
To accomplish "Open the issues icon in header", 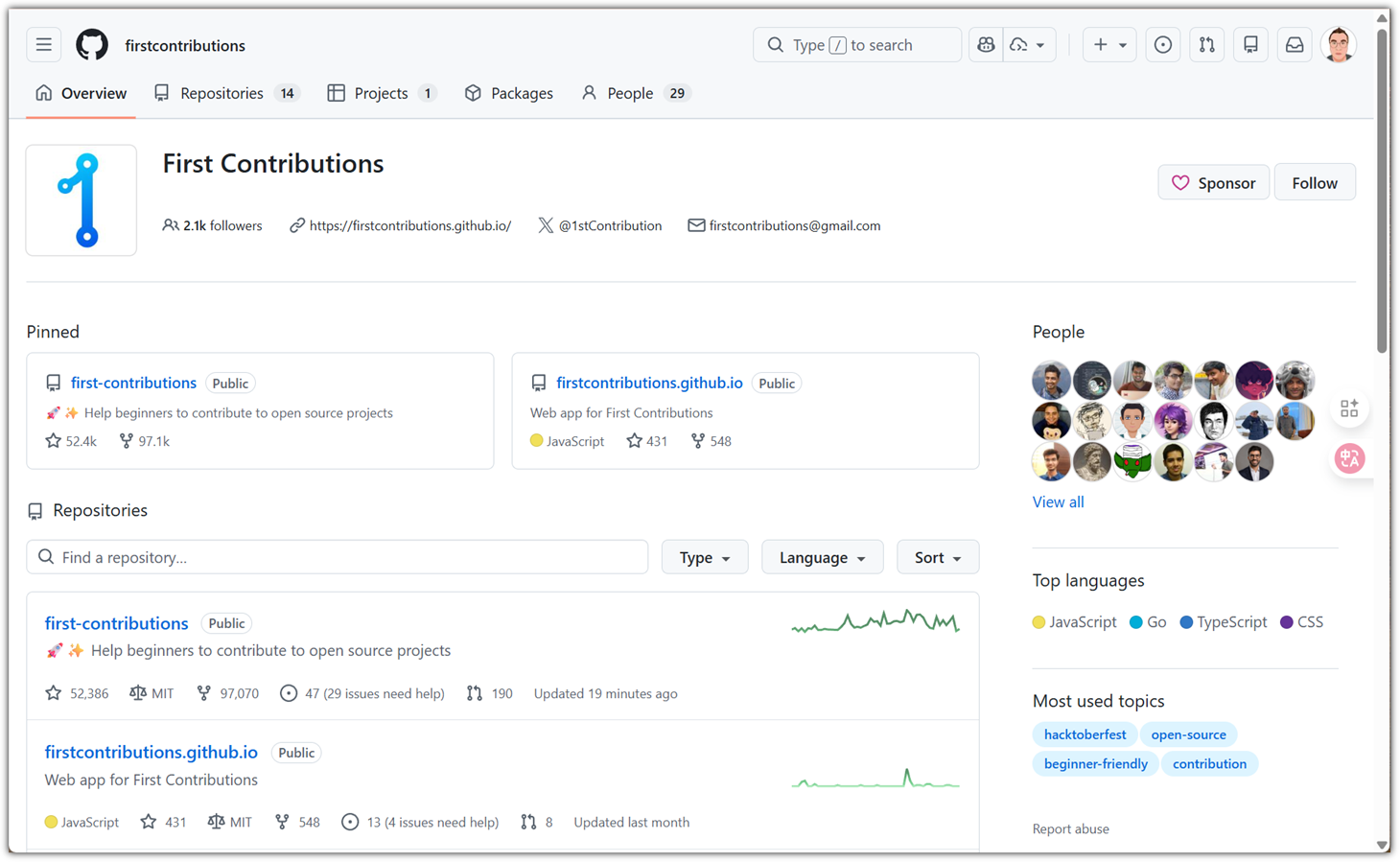I will pos(1163,45).
